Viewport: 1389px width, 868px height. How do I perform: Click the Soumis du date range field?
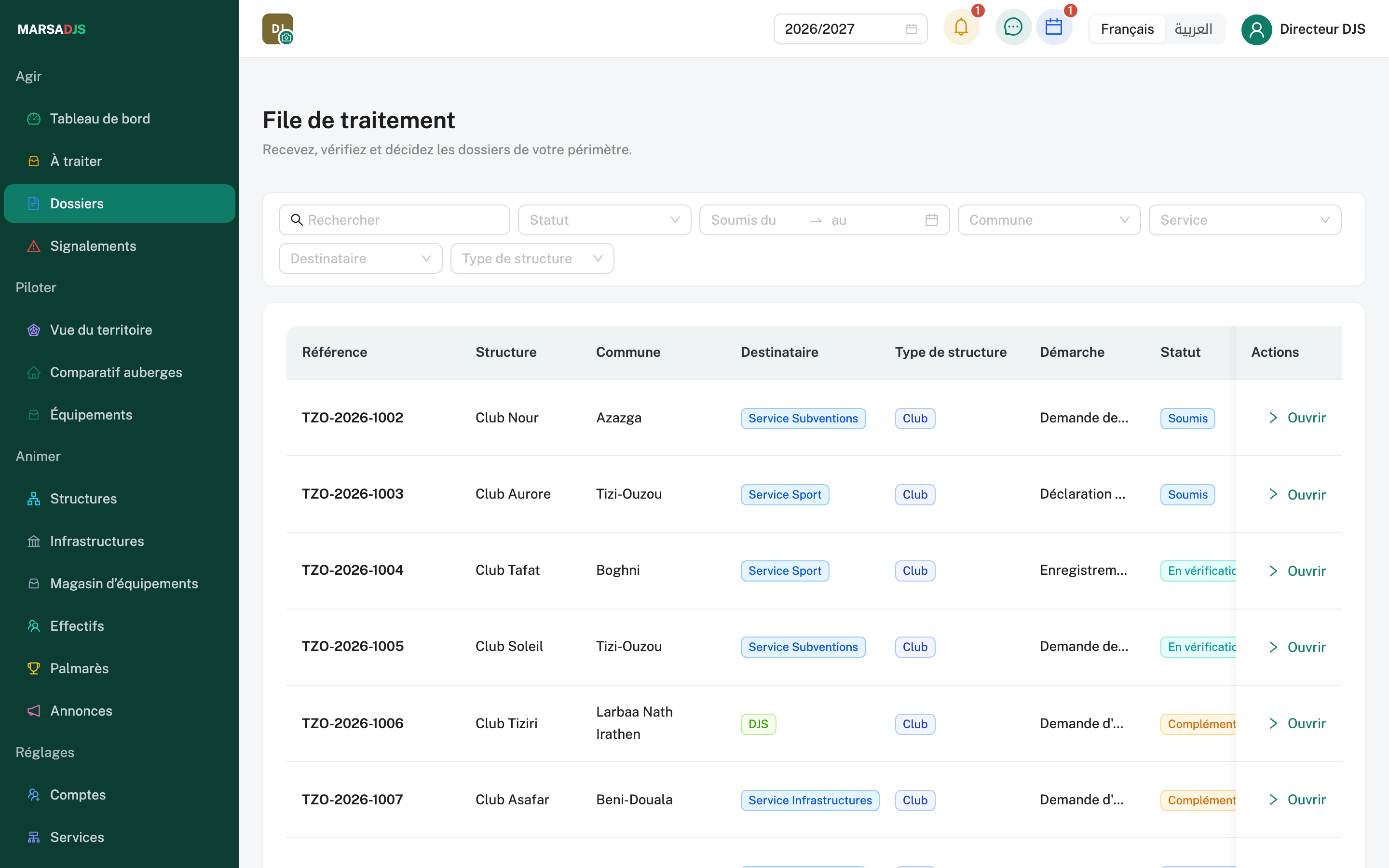(x=824, y=220)
